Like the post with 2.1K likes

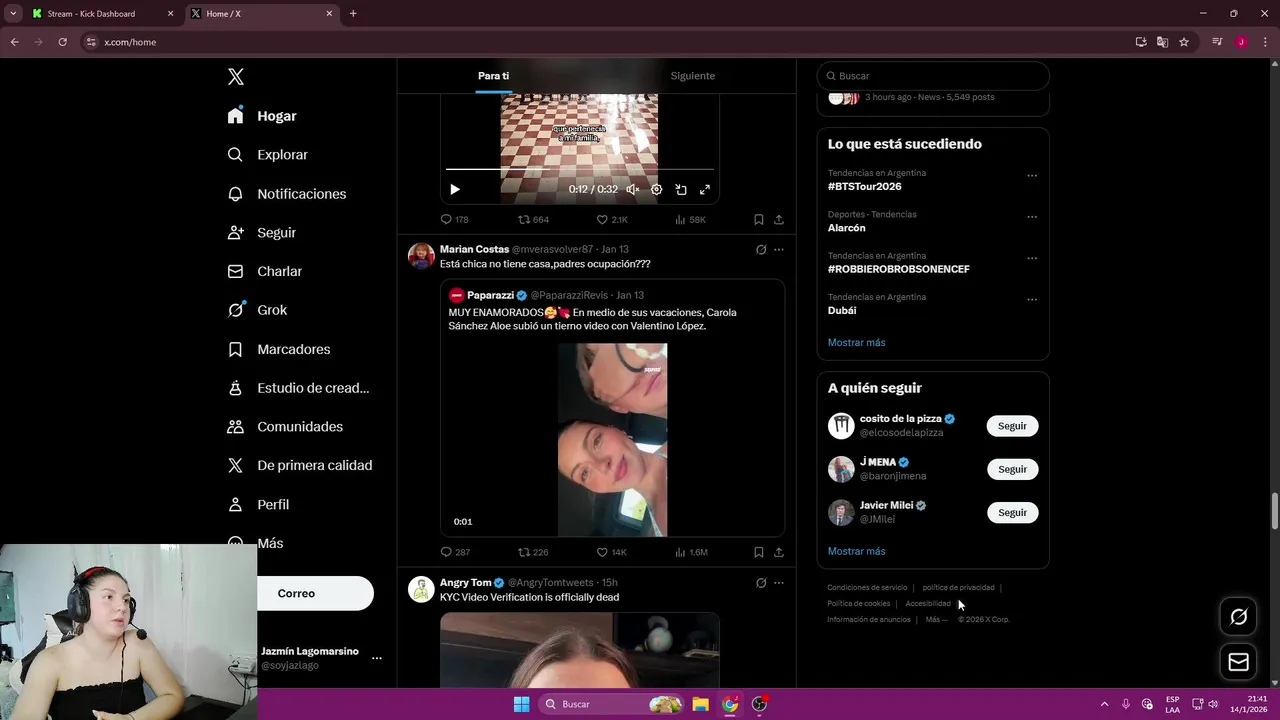coord(612,219)
